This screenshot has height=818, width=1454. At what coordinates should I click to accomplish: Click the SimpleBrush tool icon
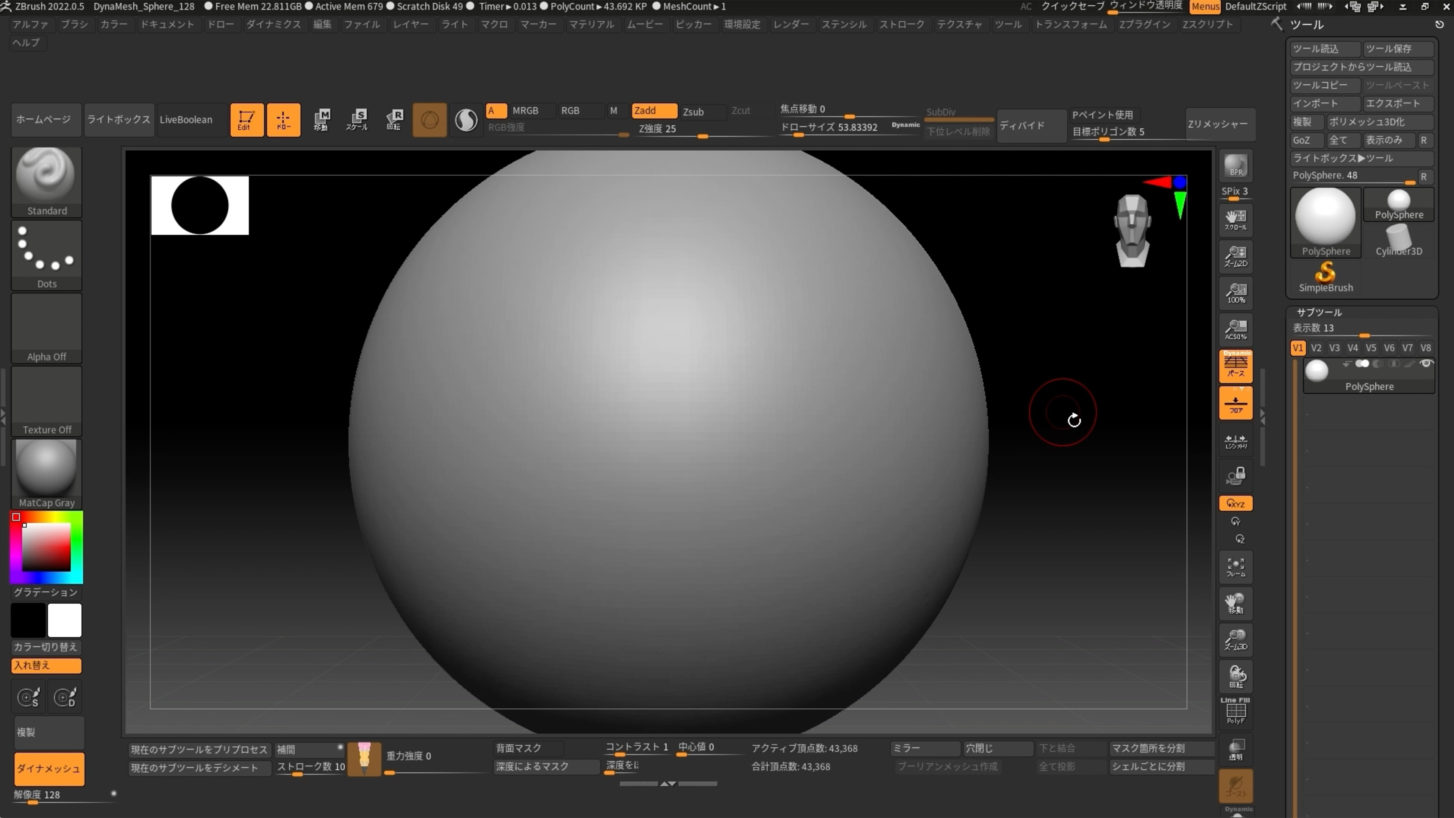click(1326, 276)
